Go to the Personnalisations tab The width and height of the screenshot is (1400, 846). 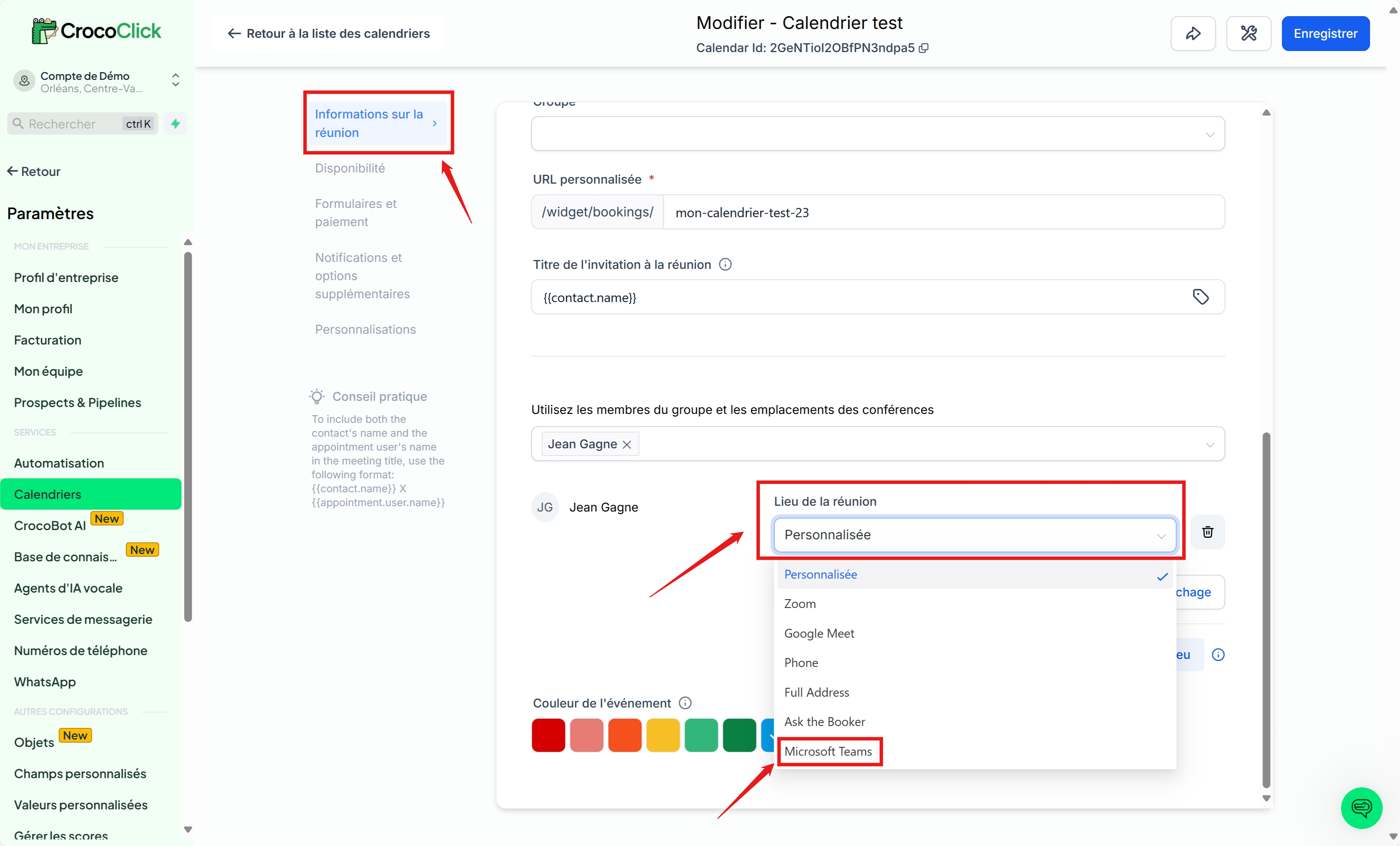pyautogui.click(x=365, y=330)
